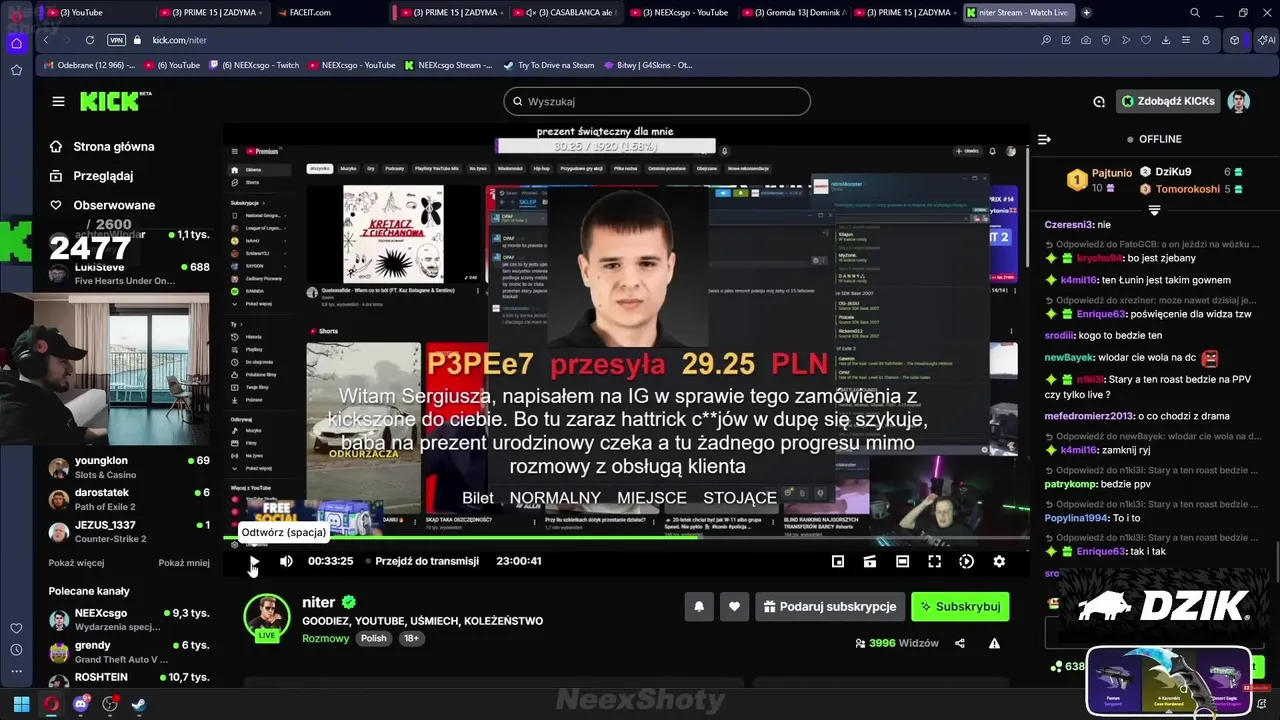Open Strona główna in sidebar
Screen dimensions: 1280x720
pos(114,146)
